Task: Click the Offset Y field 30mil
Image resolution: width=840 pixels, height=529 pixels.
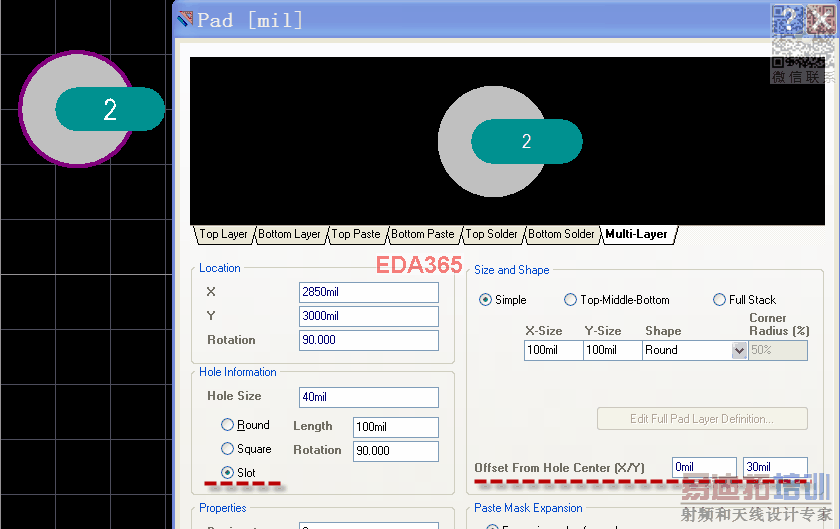Action: tap(775, 467)
